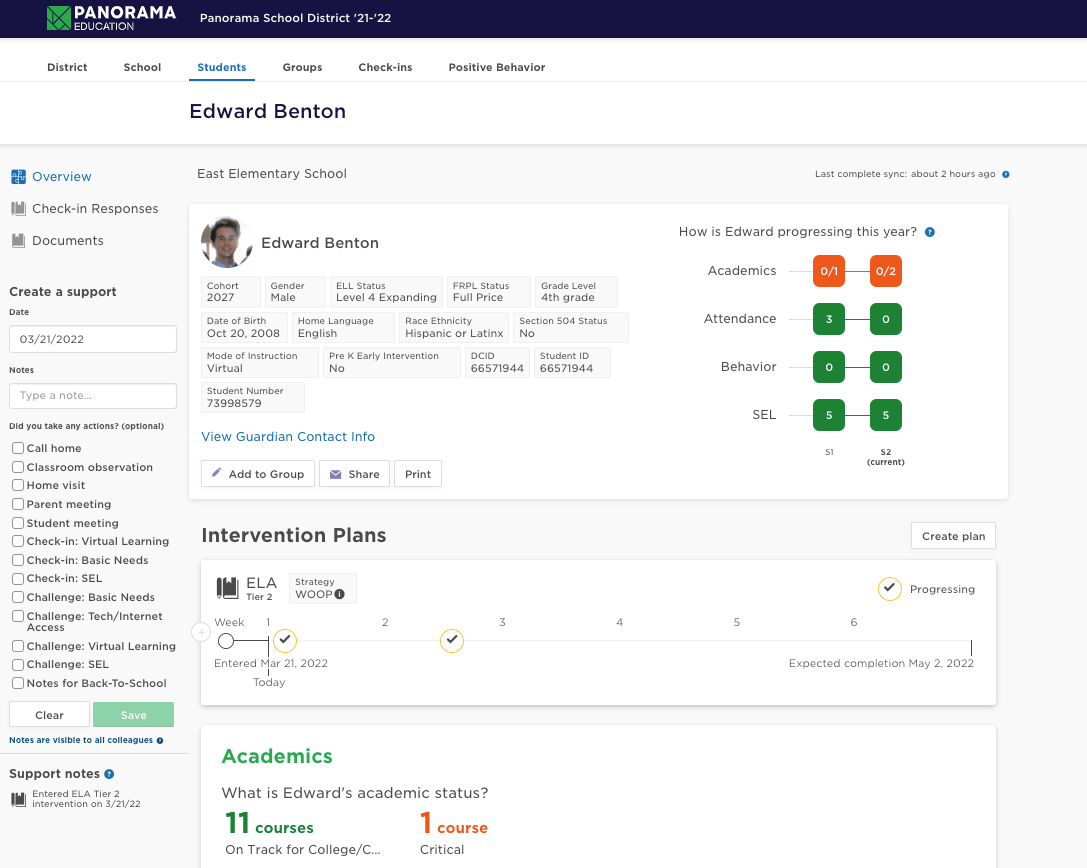Switch to the Groups tab
Viewport: 1087px width, 868px height.
point(302,67)
